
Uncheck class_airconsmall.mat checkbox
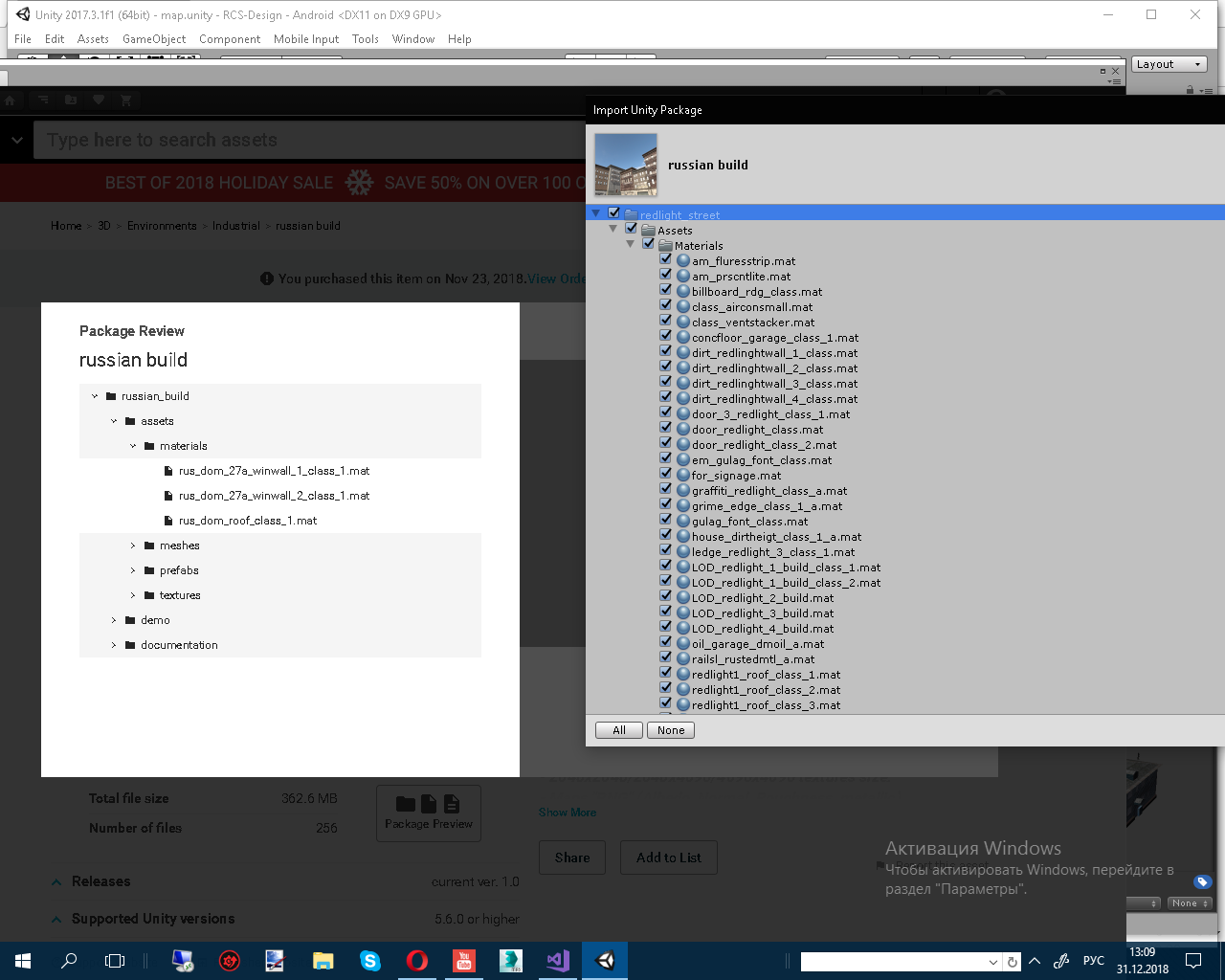(x=666, y=305)
